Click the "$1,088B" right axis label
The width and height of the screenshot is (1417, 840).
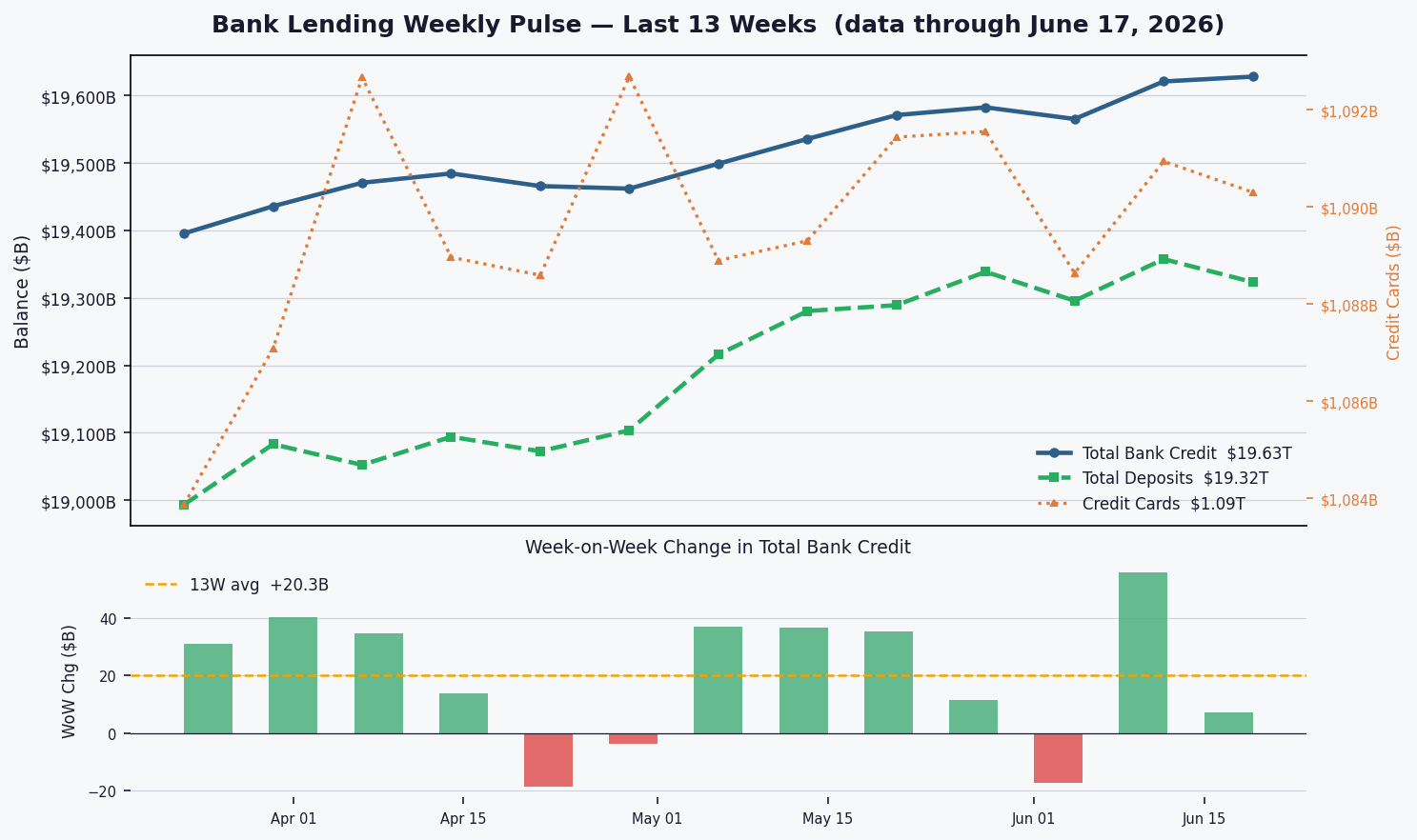point(1349,307)
